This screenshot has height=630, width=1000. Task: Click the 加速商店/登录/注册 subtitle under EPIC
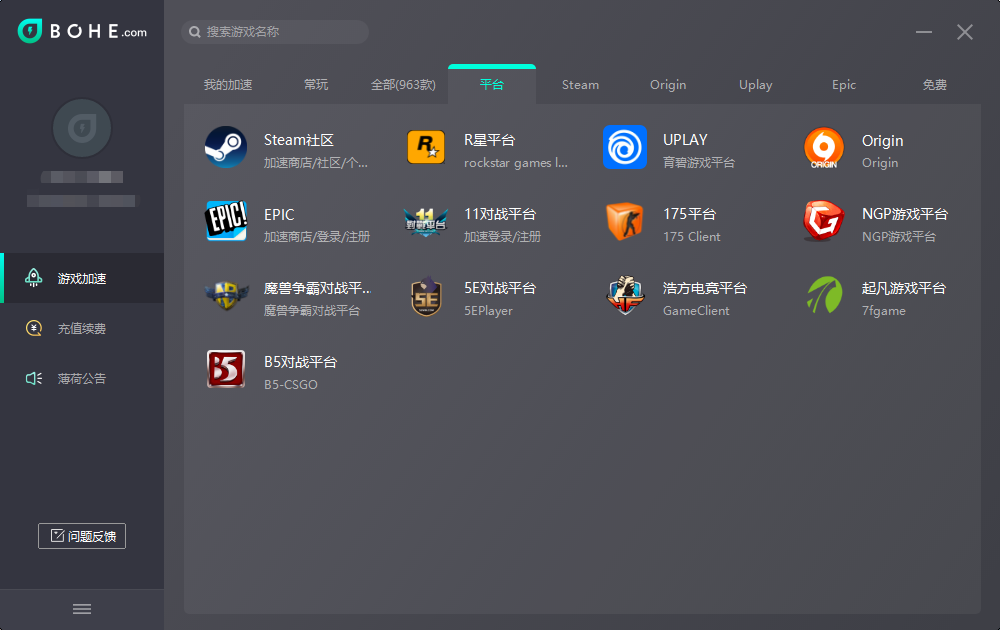click(x=317, y=237)
